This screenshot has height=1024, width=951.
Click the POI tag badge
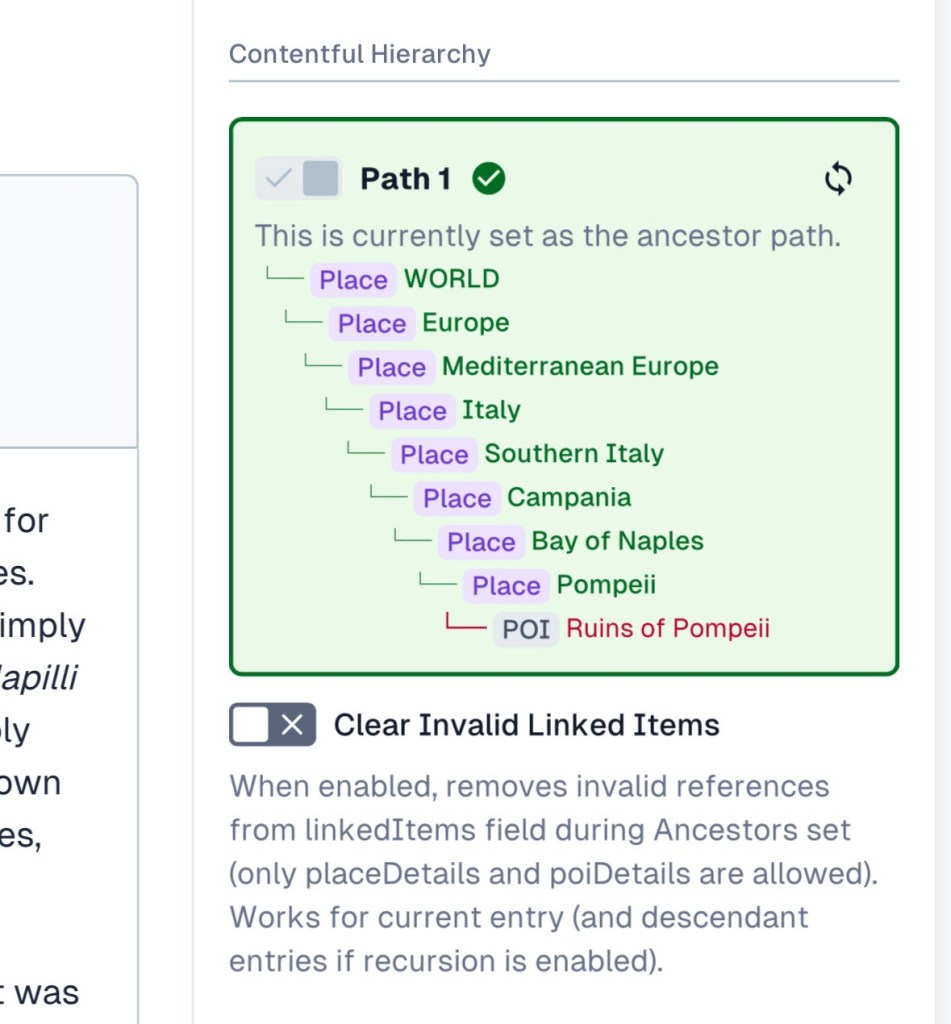pyautogui.click(x=526, y=630)
